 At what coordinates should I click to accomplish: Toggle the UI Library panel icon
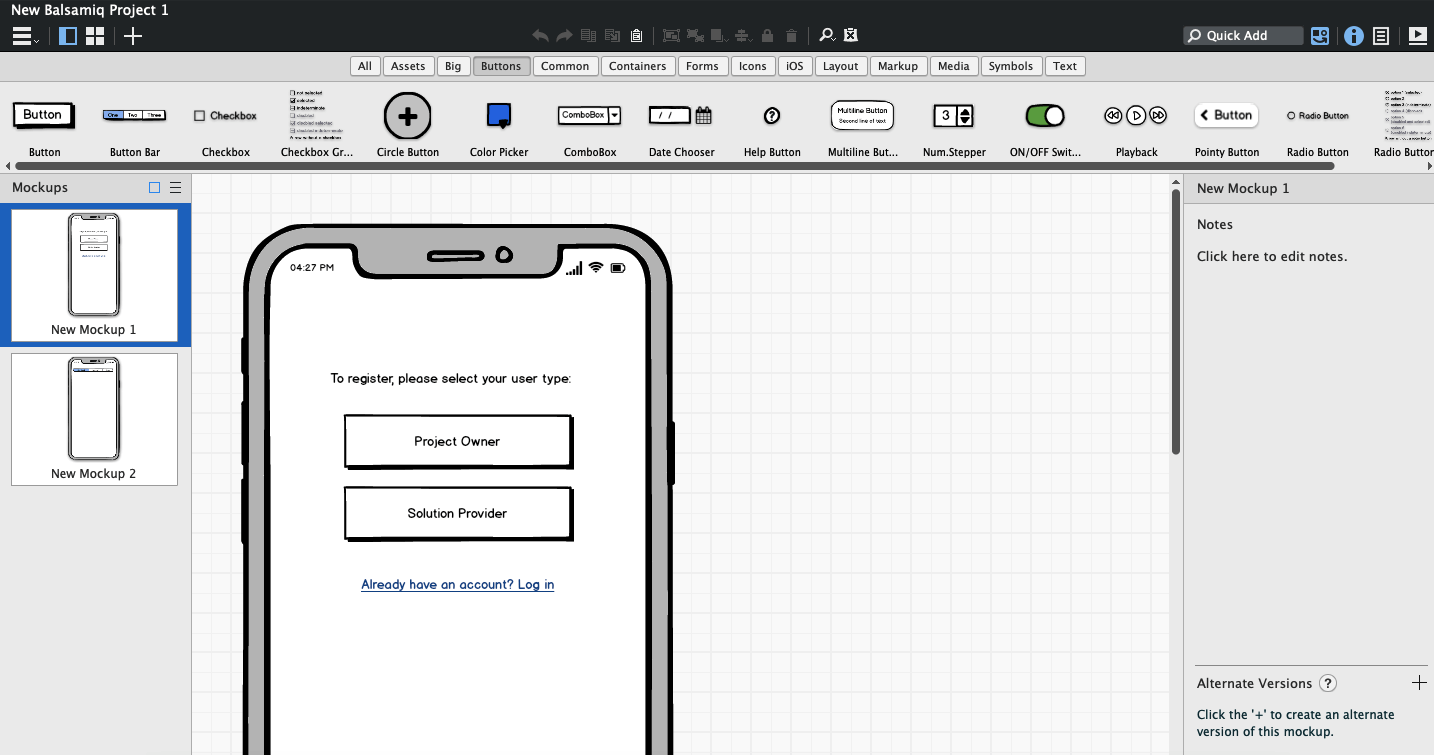[1320, 36]
